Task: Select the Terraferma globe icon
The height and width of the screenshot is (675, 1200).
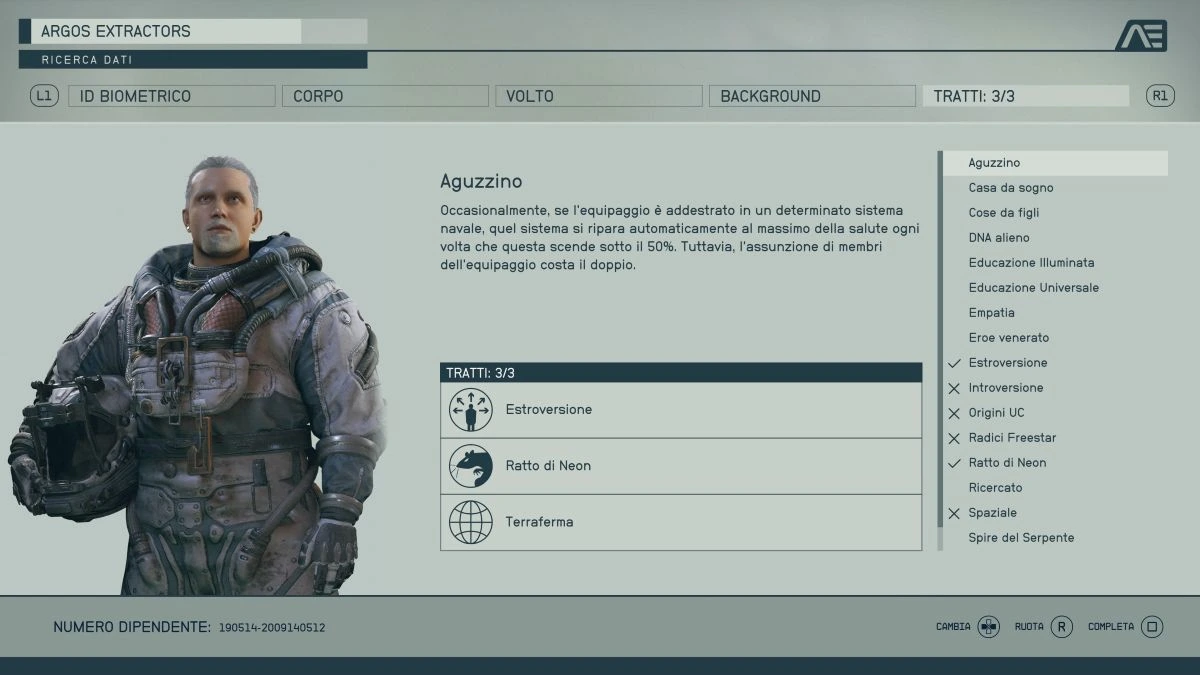Action: tap(470, 521)
